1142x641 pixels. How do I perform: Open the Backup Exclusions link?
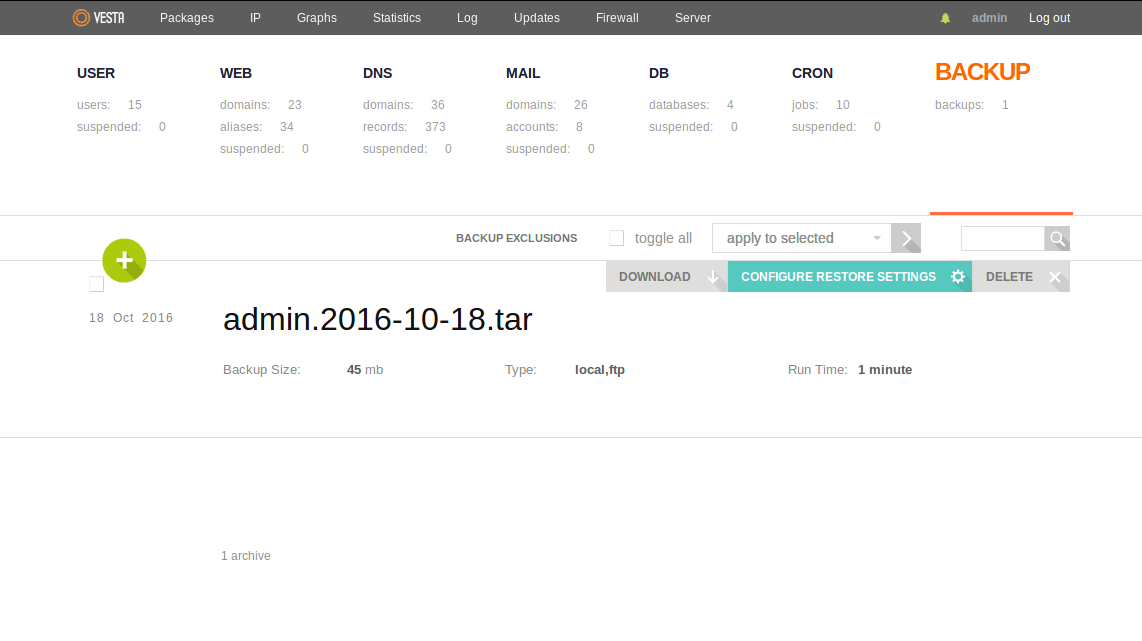[516, 238]
